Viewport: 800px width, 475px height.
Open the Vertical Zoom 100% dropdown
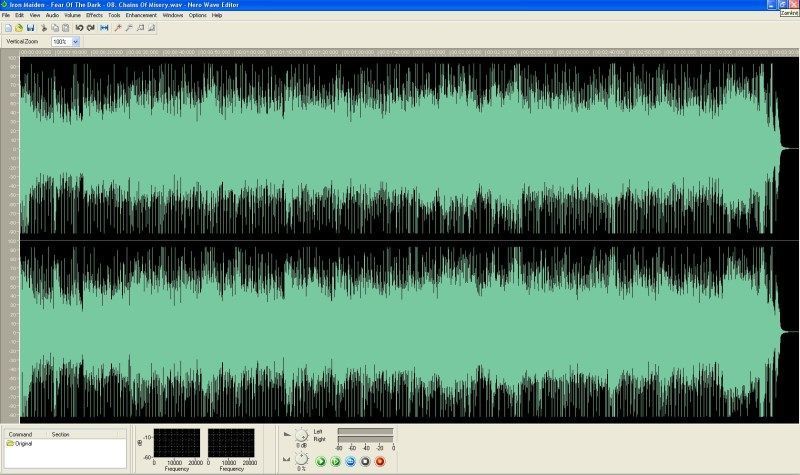(76, 42)
